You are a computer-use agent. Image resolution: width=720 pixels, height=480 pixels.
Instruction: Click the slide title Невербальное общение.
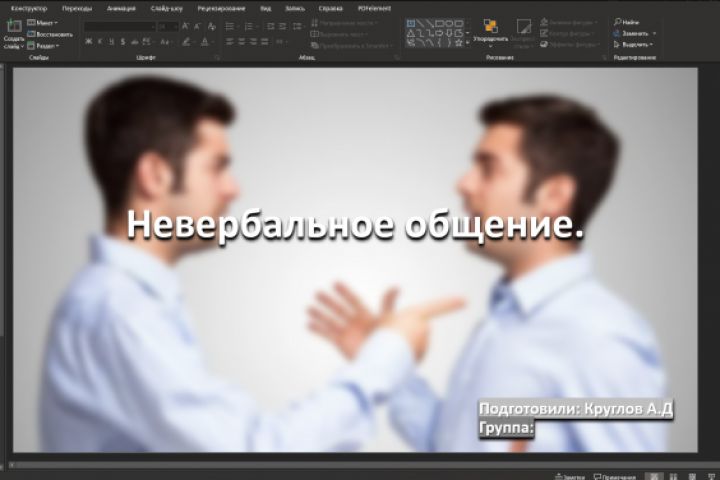click(x=355, y=225)
